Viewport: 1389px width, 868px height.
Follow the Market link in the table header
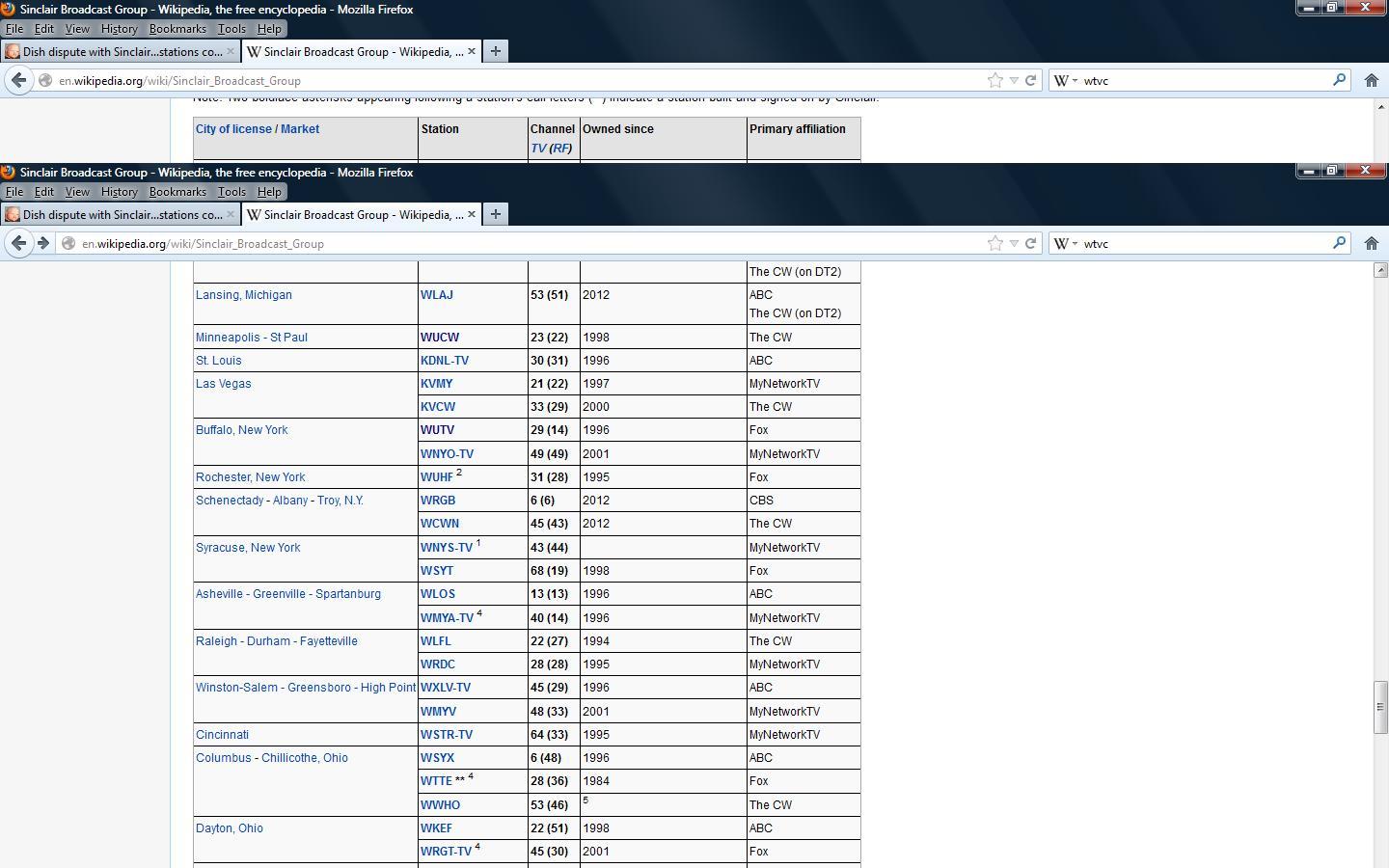tap(300, 129)
